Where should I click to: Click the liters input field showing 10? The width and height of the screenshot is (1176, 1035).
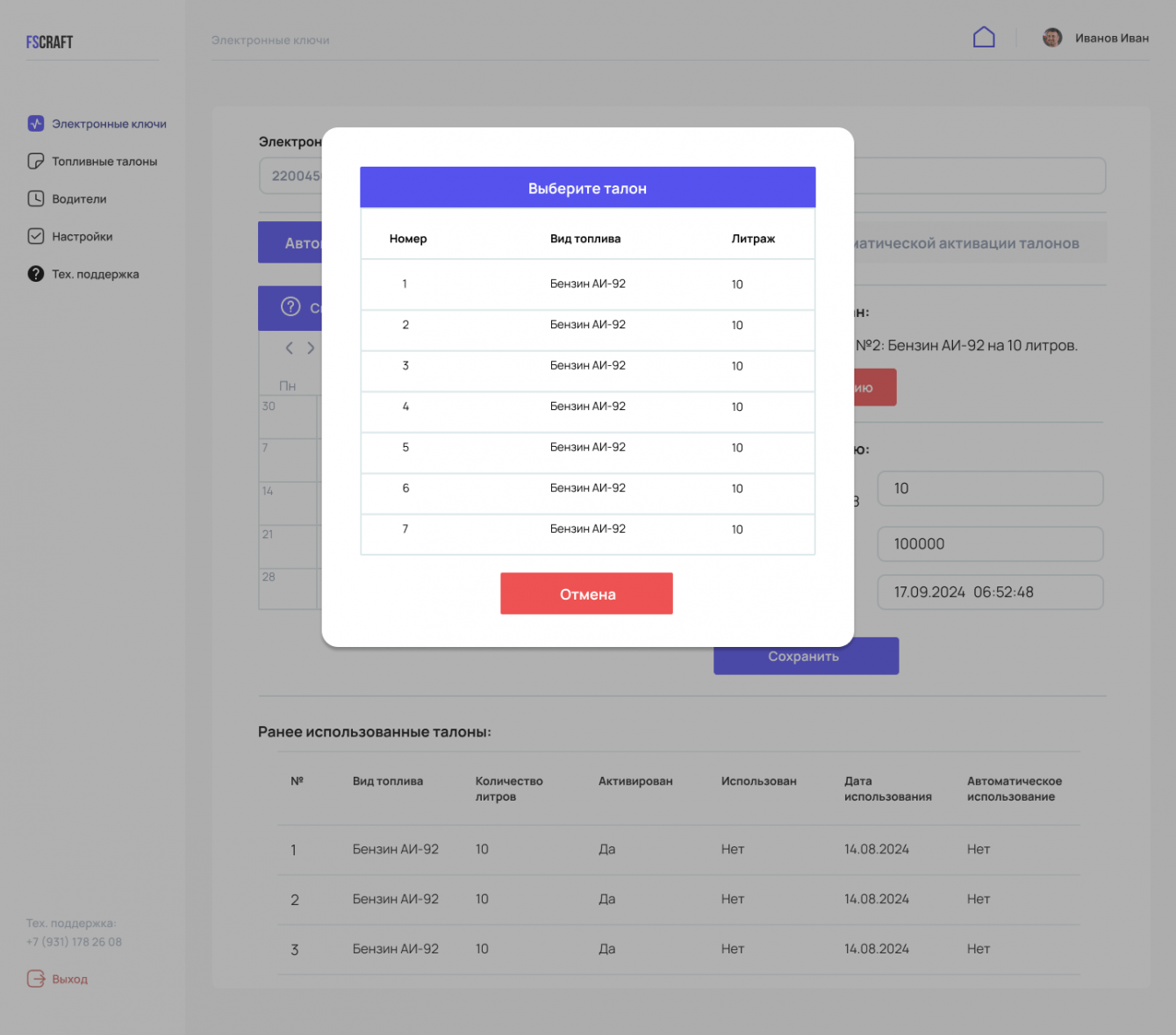point(990,489)
